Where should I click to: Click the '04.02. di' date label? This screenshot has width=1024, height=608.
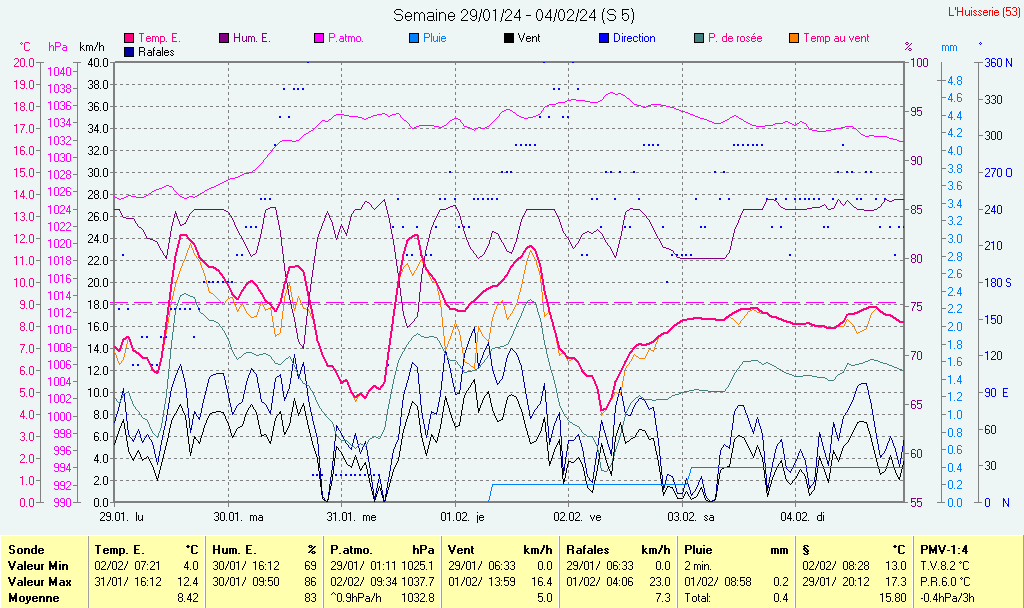click(x=803, y=517)
